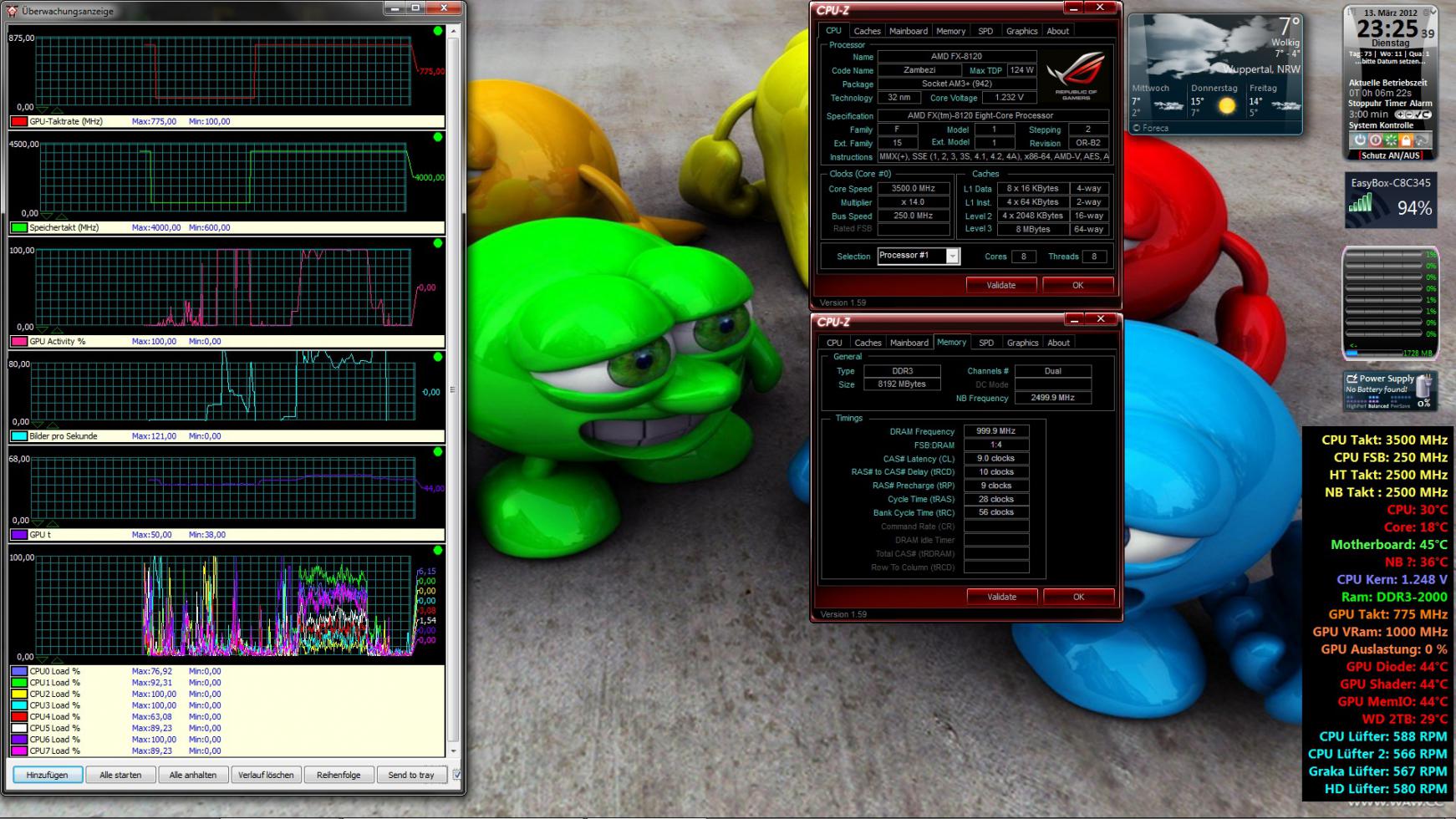Click the monitoring window scrollbar down arrow
The image size is (1456, 819).
[454, 751]
